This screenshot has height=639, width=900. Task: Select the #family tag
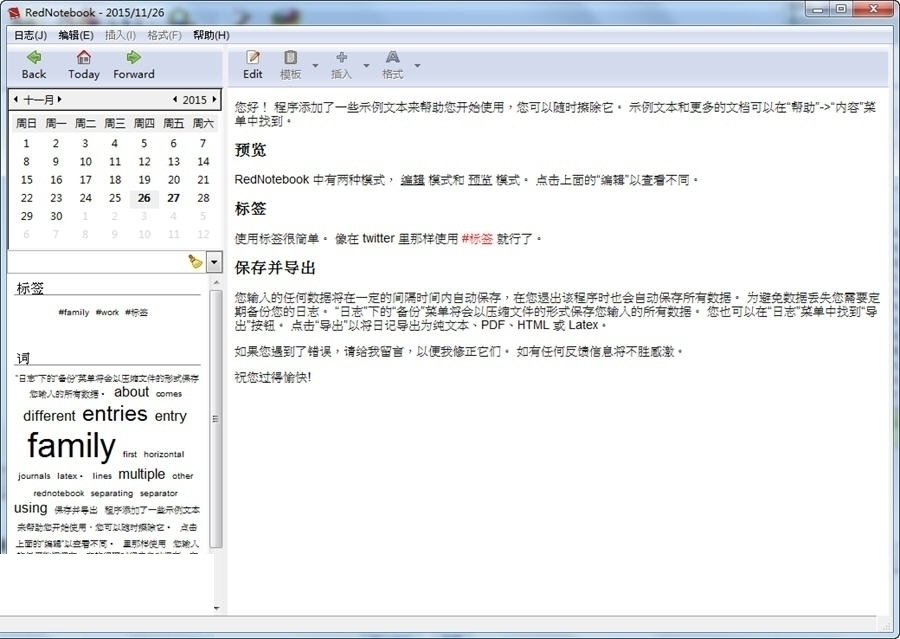tap(73, 312)
